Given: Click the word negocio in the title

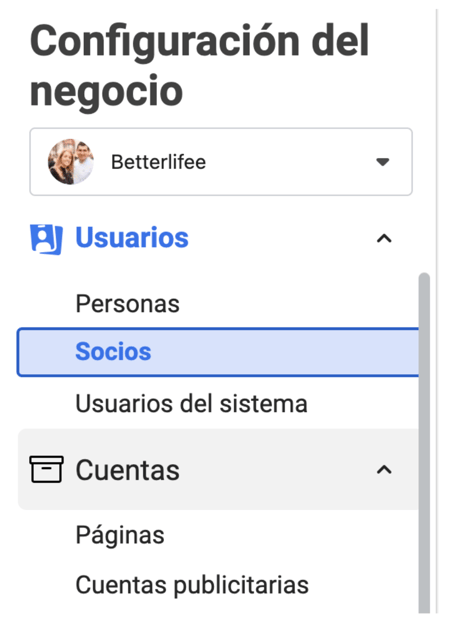Looking at the screenshot, I should [x=106, y=92].
